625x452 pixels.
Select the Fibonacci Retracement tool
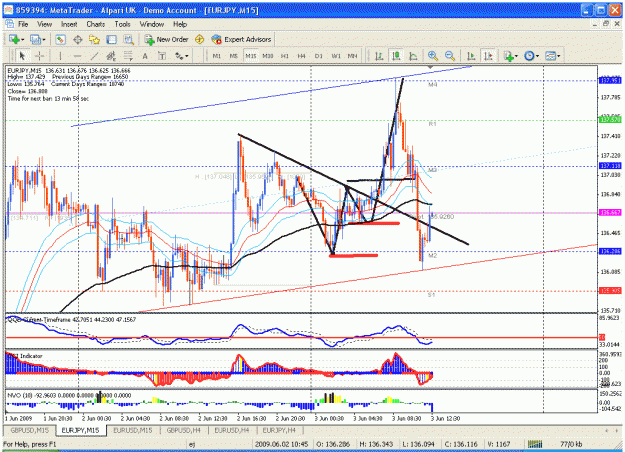click(x=128, y=56)
